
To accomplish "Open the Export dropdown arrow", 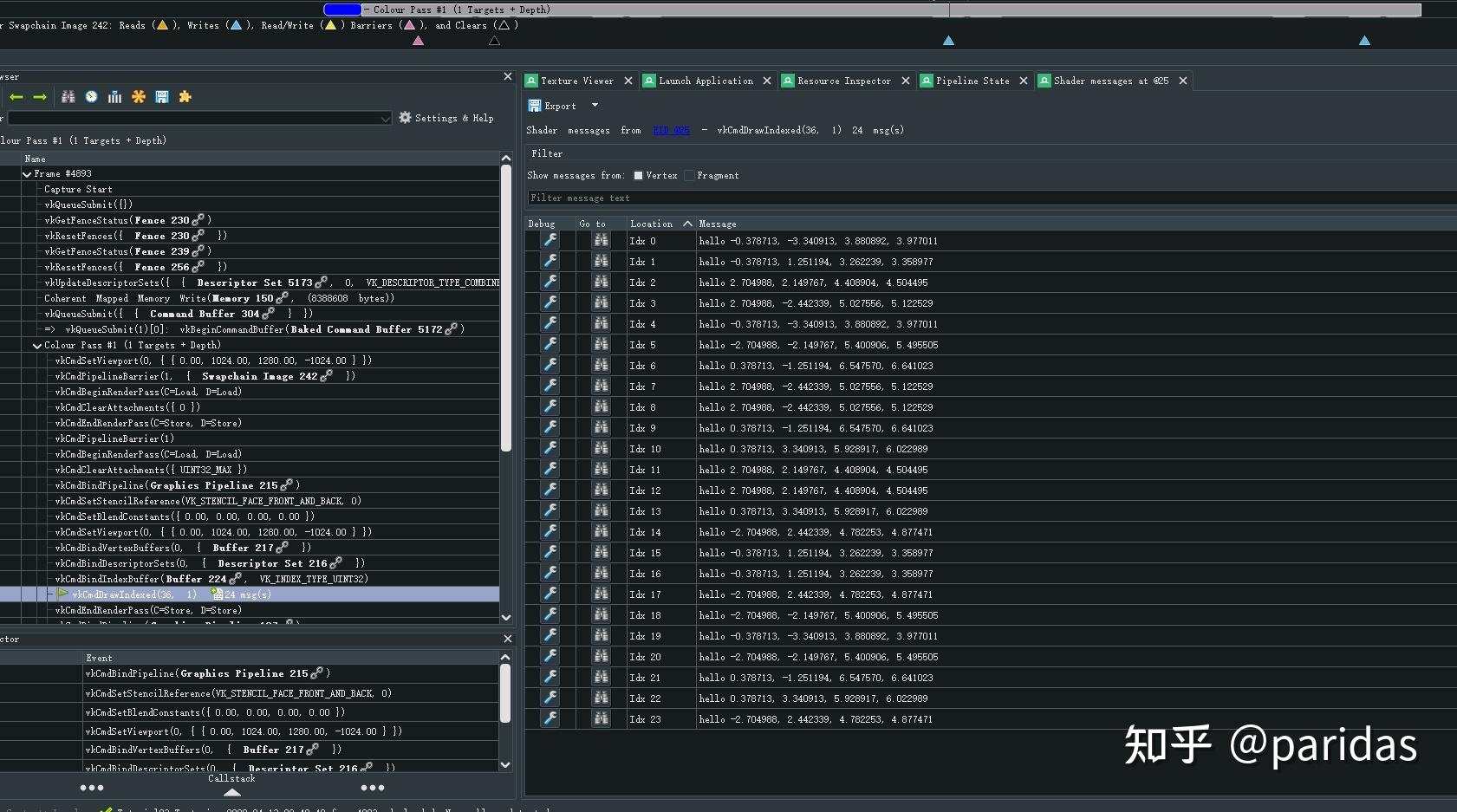I will [x=595, y=106].
